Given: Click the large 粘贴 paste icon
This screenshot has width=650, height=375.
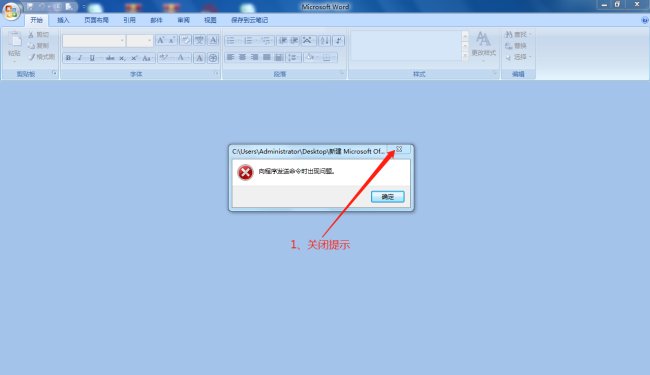Looking at the screenshot, I should click(15, 40).
